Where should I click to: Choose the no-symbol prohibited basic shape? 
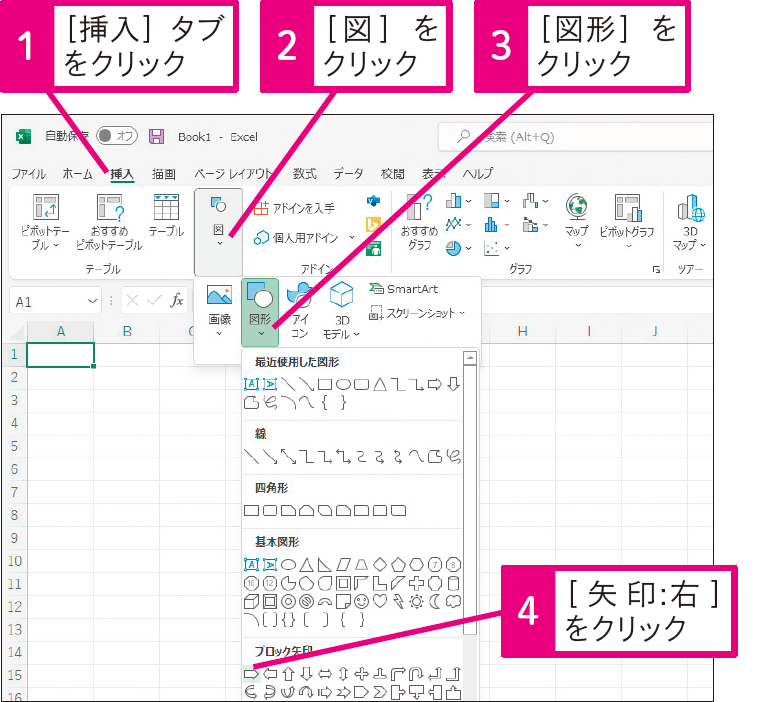[x=307, y=602]
